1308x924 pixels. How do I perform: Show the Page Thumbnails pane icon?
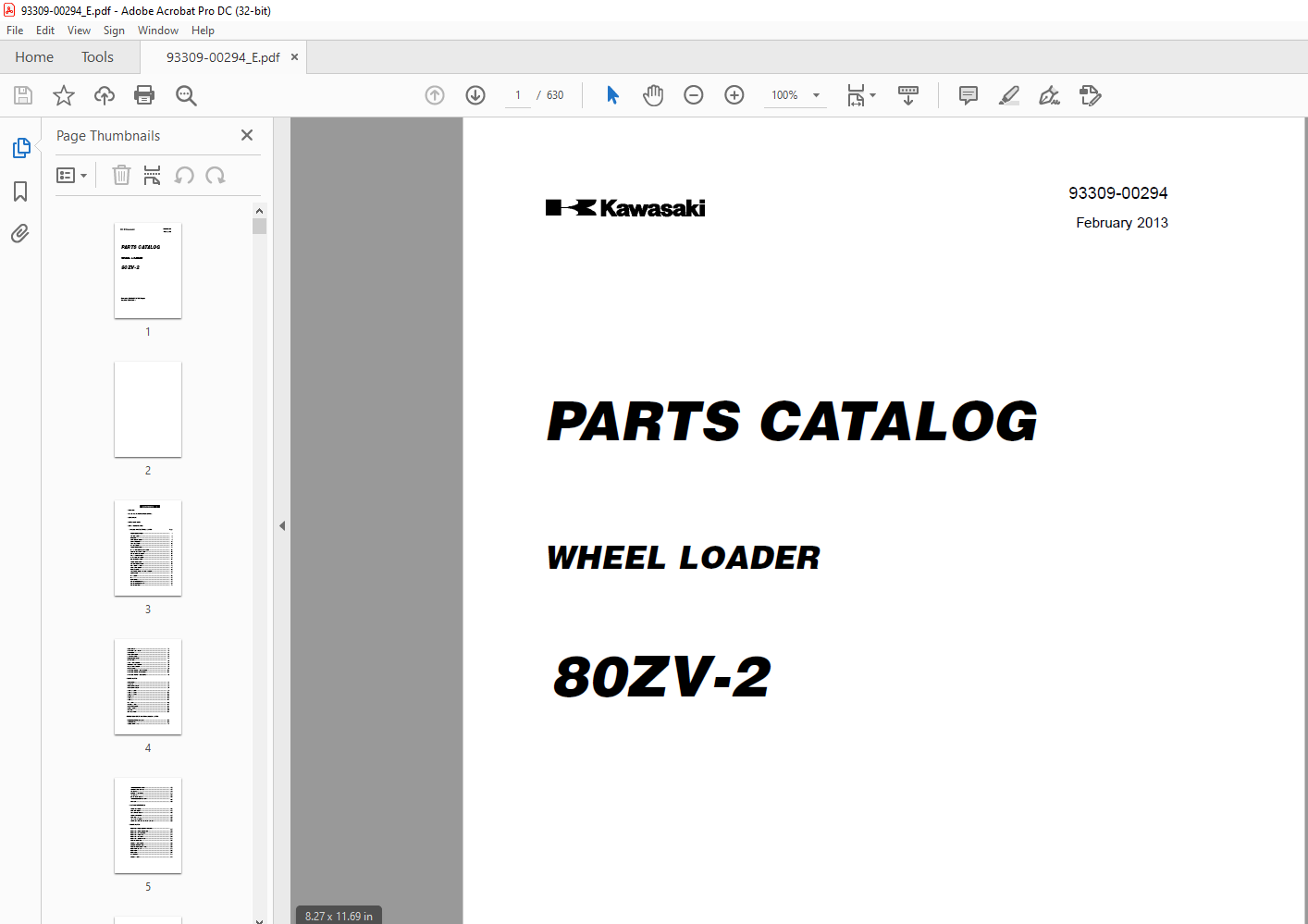pos(20,148)
